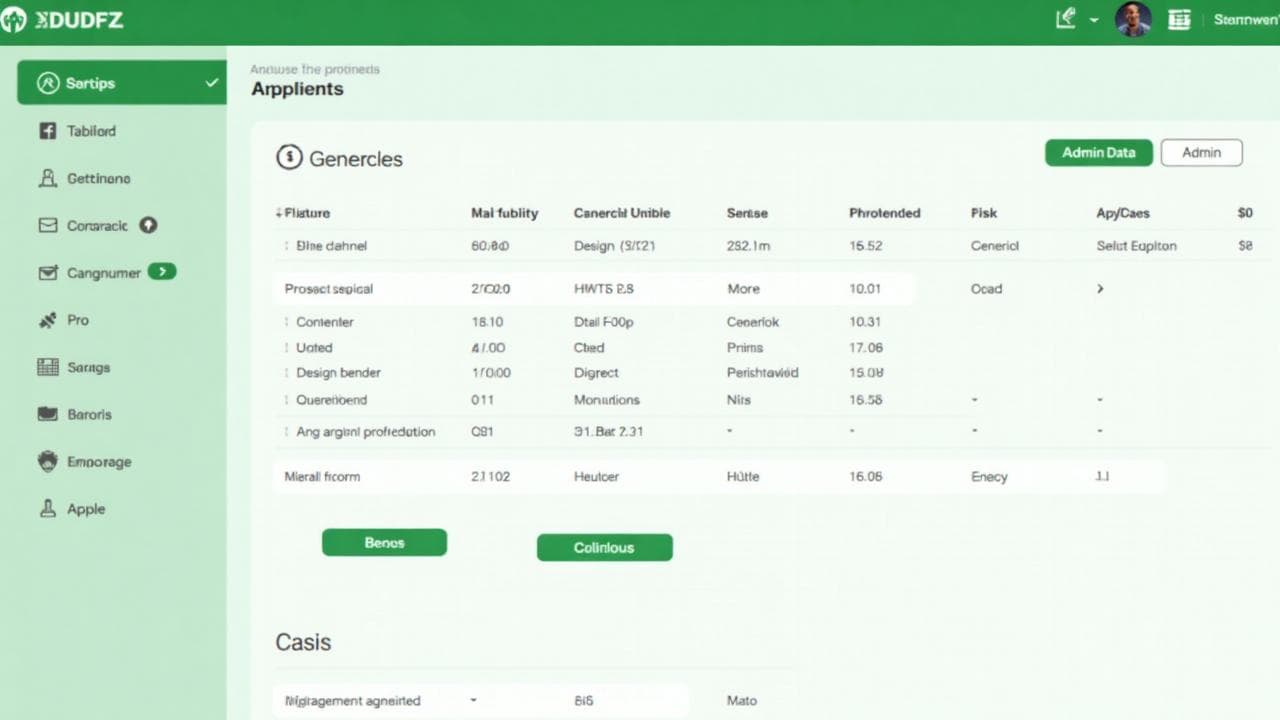Image resolution: width=1280 pixels, height=720 pixels.
Task: Toggle the Sartips checkmark
Action: click(x=211, y=83)
